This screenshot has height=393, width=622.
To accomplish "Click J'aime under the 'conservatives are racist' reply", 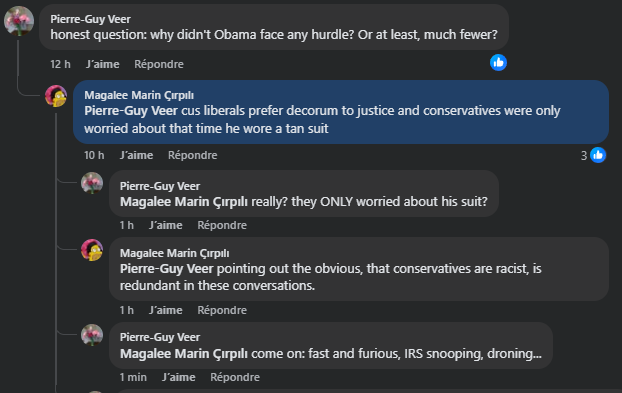I will (x=166, y=310).
